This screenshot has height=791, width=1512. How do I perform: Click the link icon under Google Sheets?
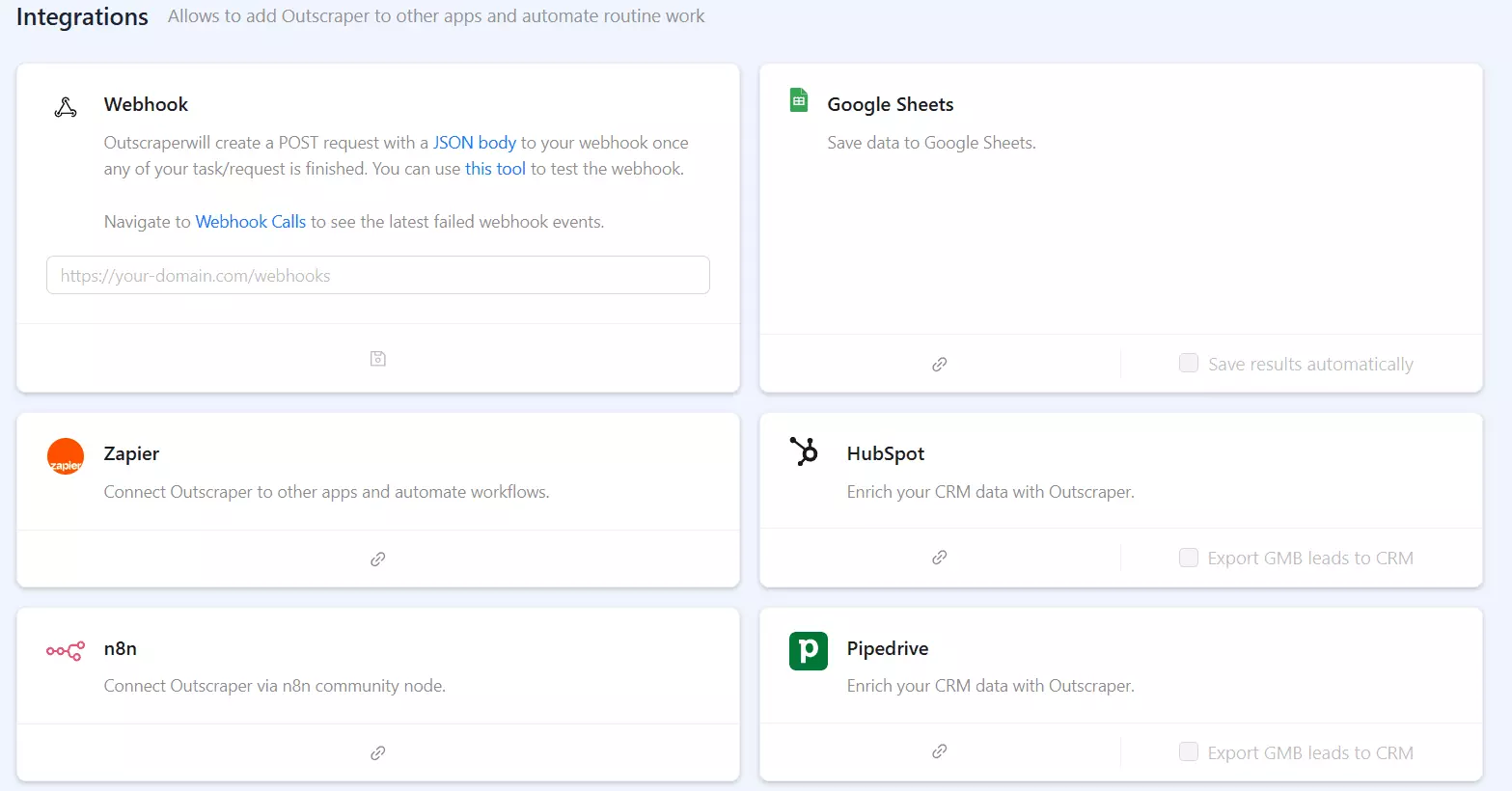point(939,365)
